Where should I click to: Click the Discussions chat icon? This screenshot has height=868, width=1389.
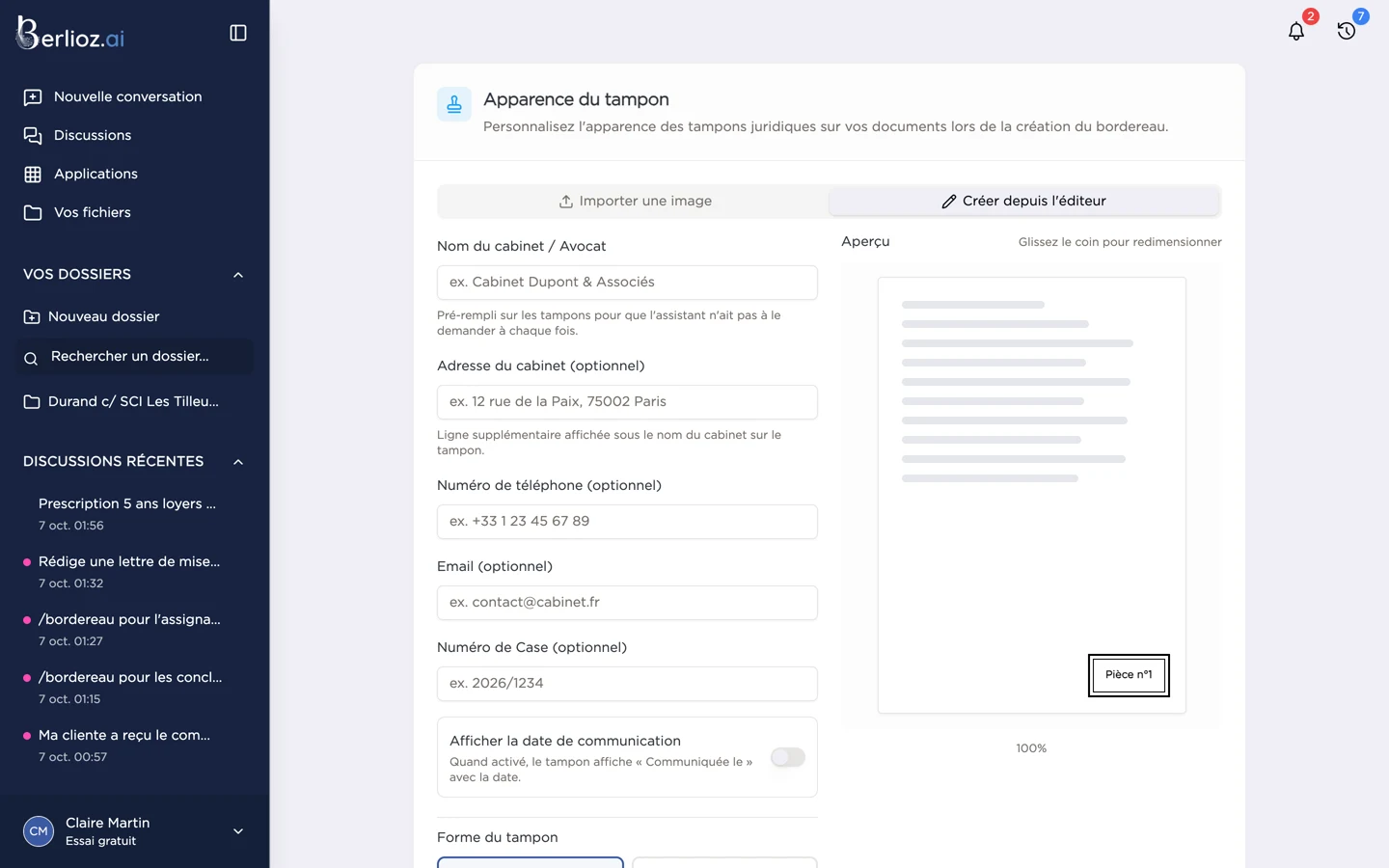point(33,136)
